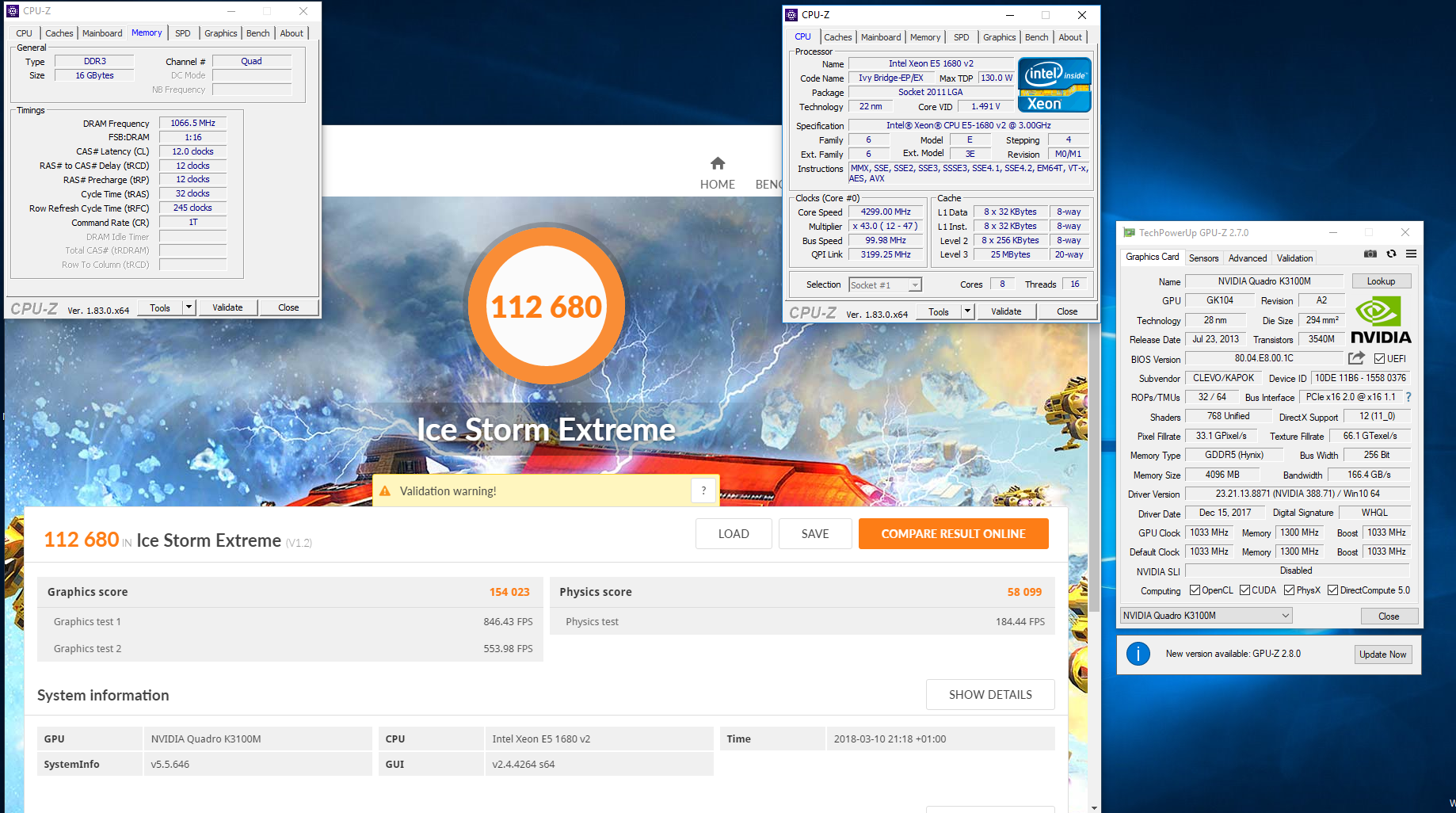Click the Core Speed value 4299.00 MHz
This screenshot has width=1456, height=813.
[886, 212]
